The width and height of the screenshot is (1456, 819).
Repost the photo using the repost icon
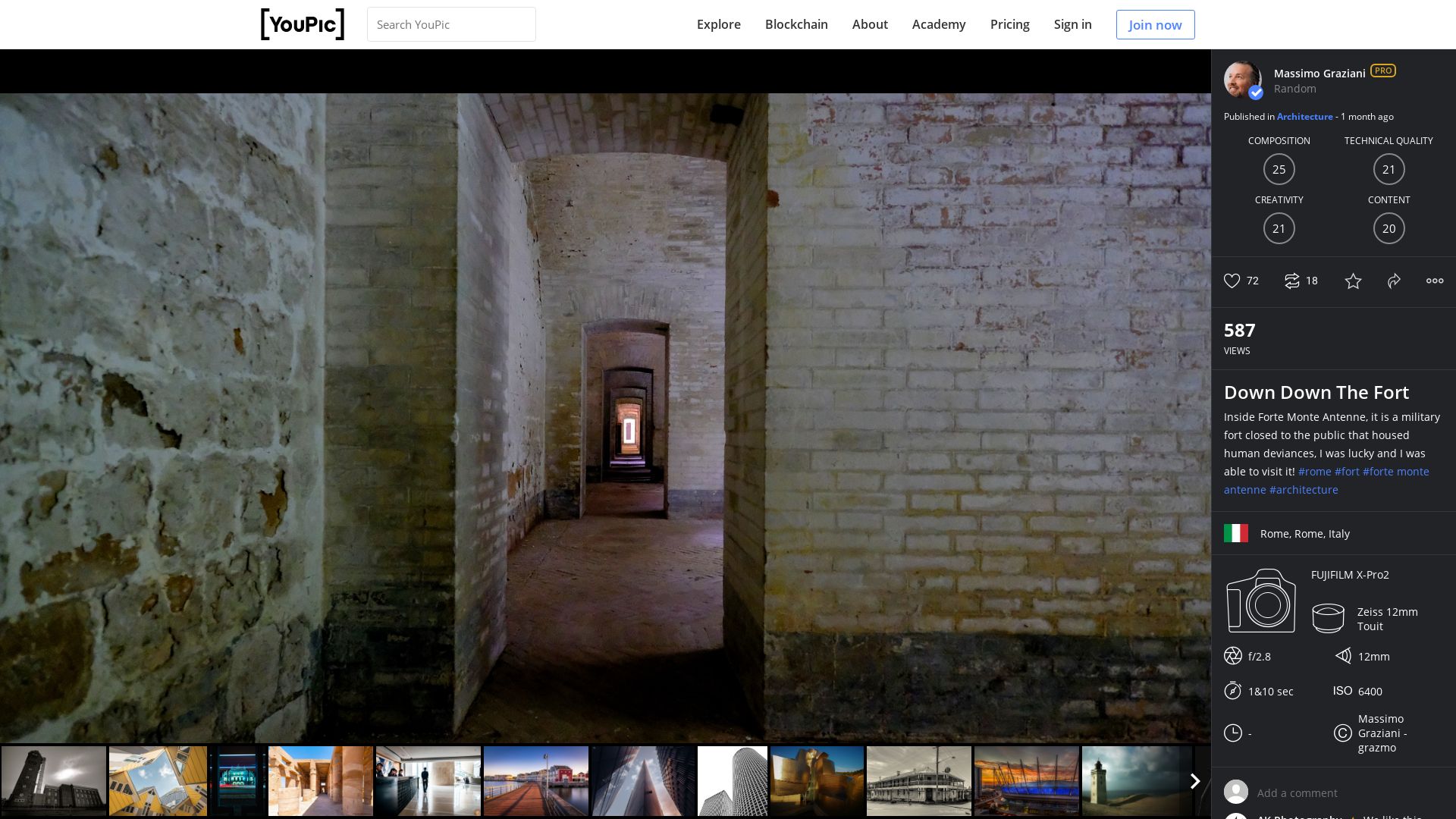click(x=1291, y=281)
